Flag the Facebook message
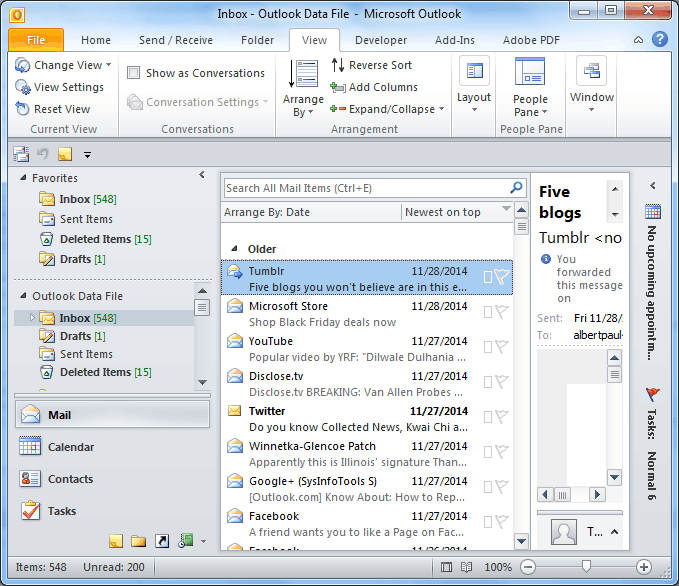The image size is (679, 586). coord(502,522)
